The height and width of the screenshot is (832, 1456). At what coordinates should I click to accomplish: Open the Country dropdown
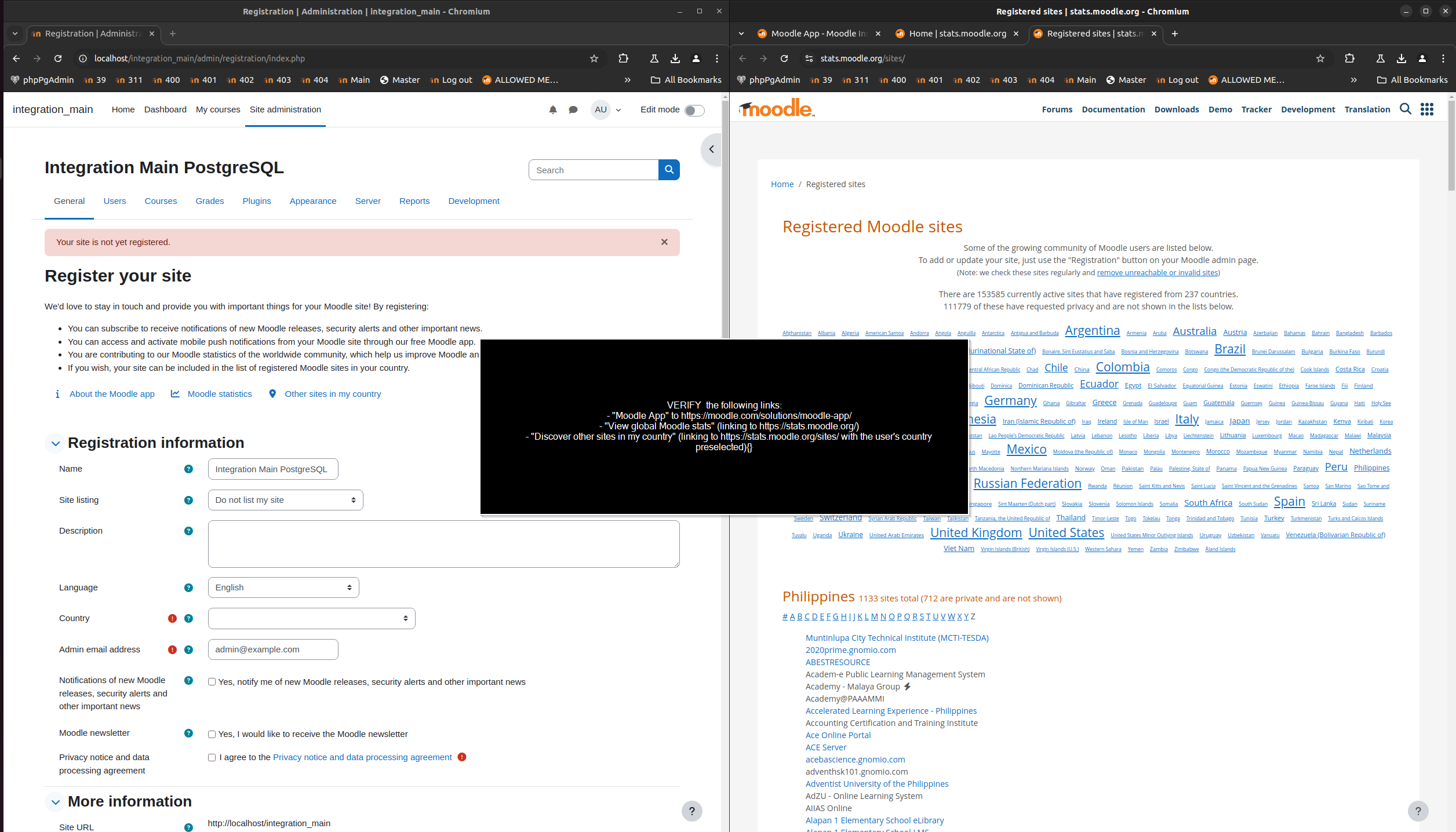(x=311, y=618)
